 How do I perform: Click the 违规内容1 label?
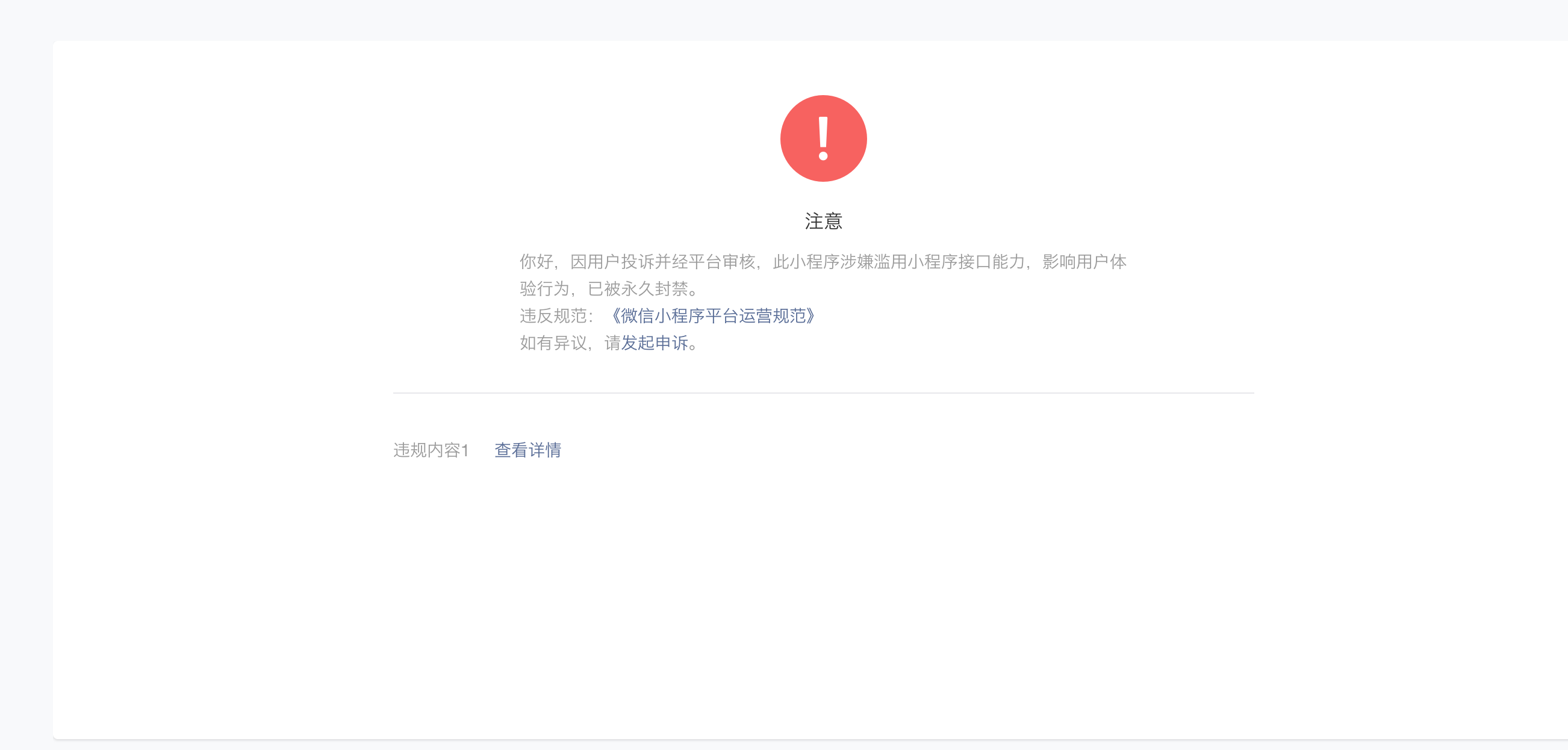tap(431, 450)
